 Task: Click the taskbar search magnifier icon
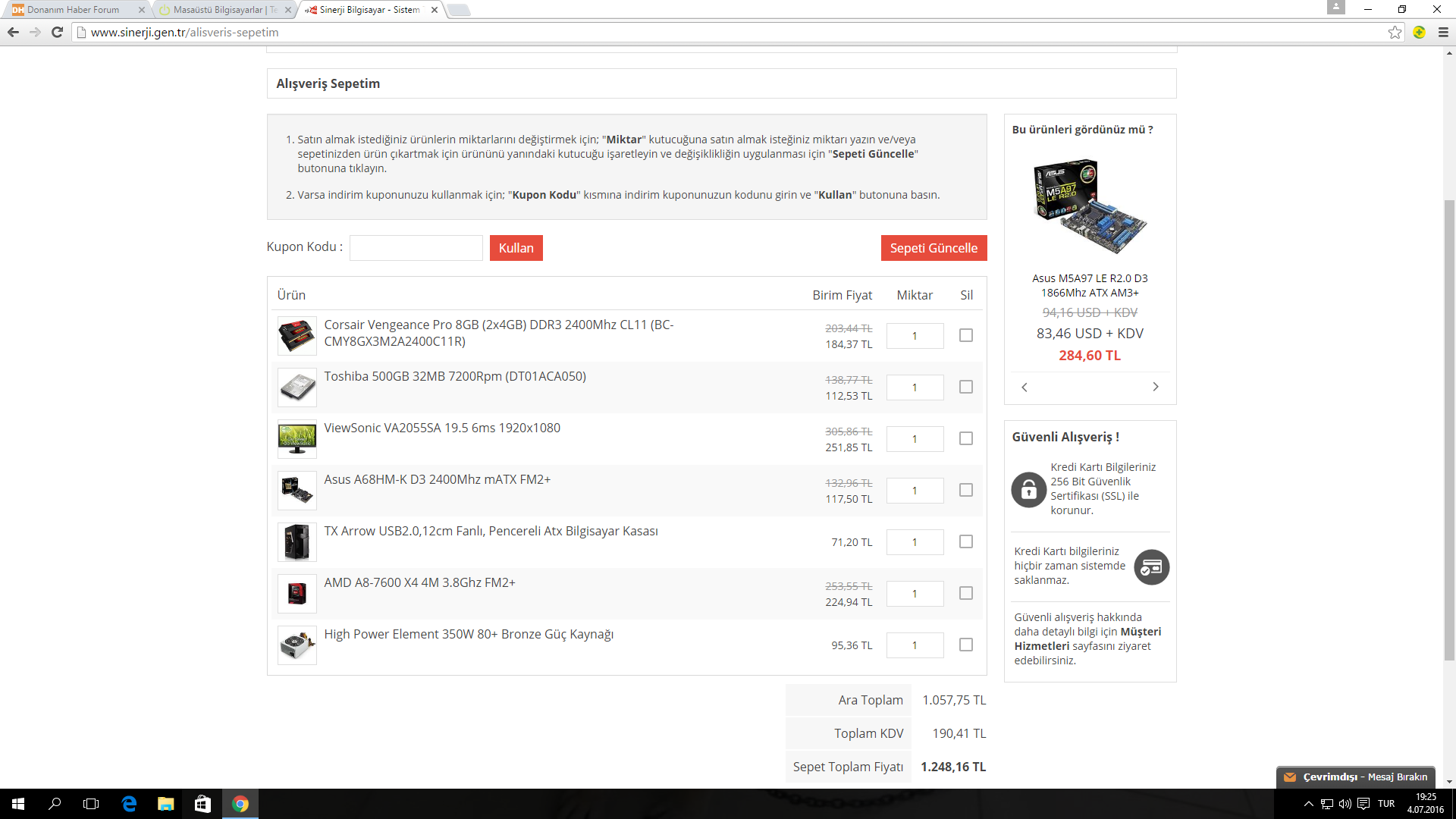(x=55, y=804)
